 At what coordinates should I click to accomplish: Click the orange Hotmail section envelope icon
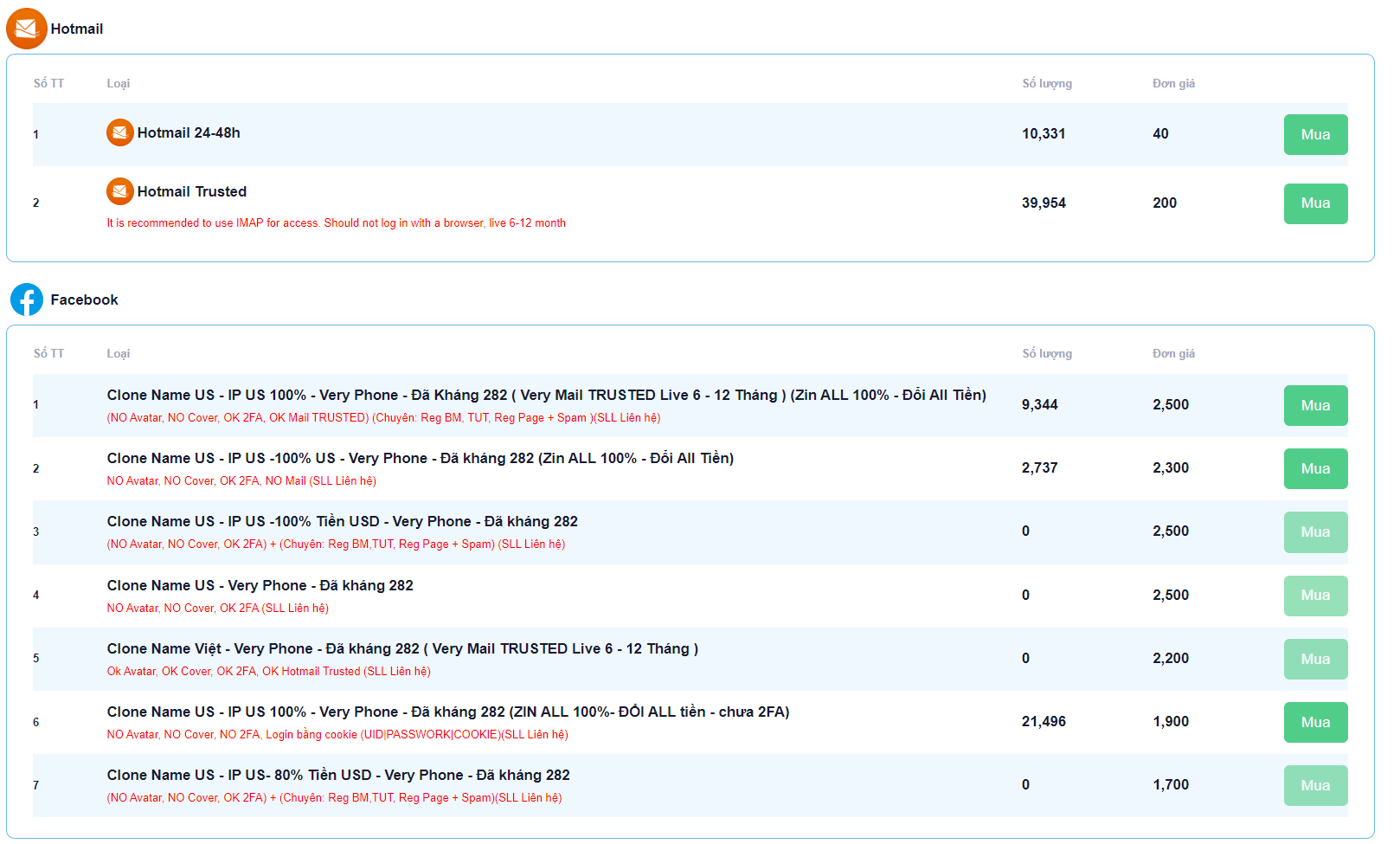click(27, 29)
